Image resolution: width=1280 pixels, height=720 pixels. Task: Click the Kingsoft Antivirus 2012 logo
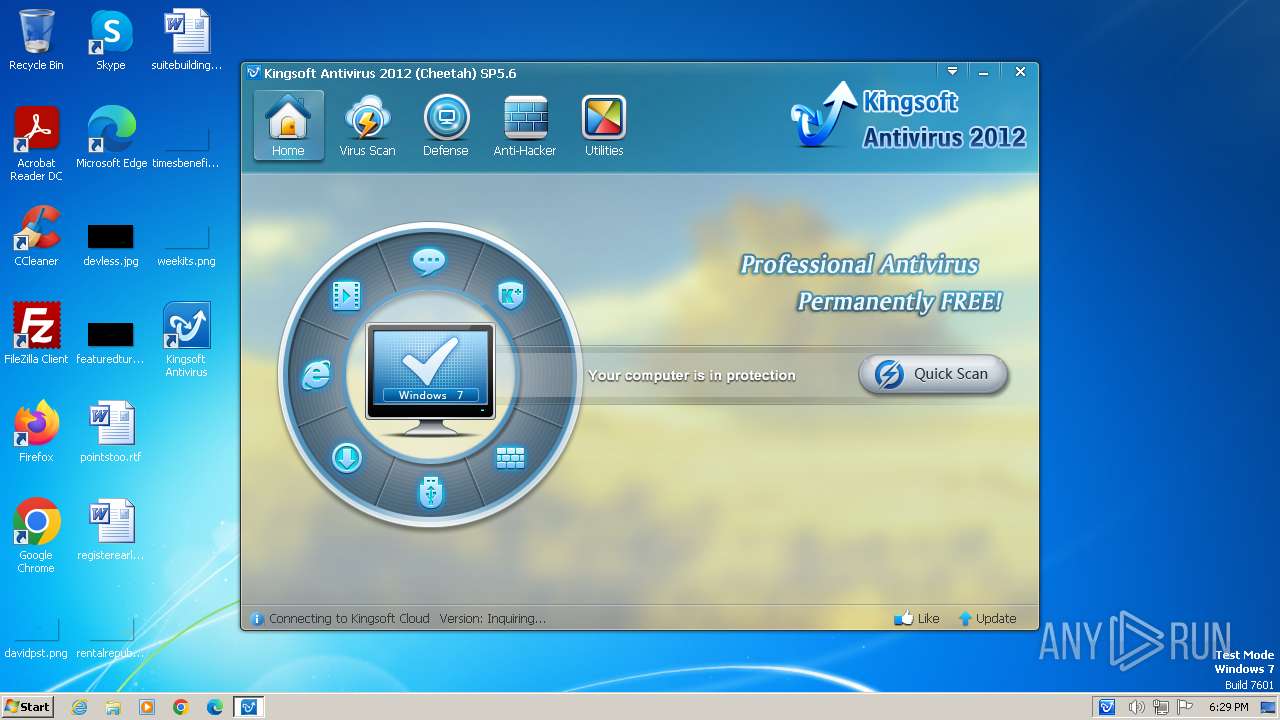[908, 117]
